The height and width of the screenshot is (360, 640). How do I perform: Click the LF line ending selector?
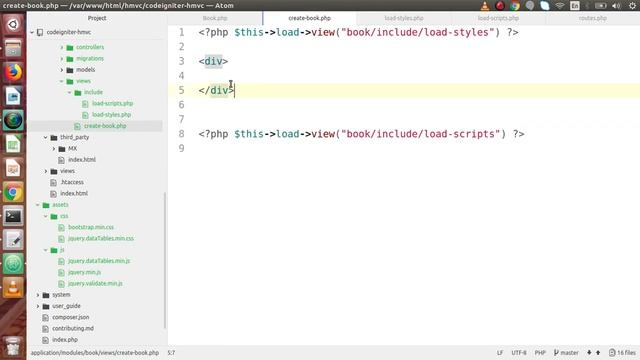click(500, 353)
